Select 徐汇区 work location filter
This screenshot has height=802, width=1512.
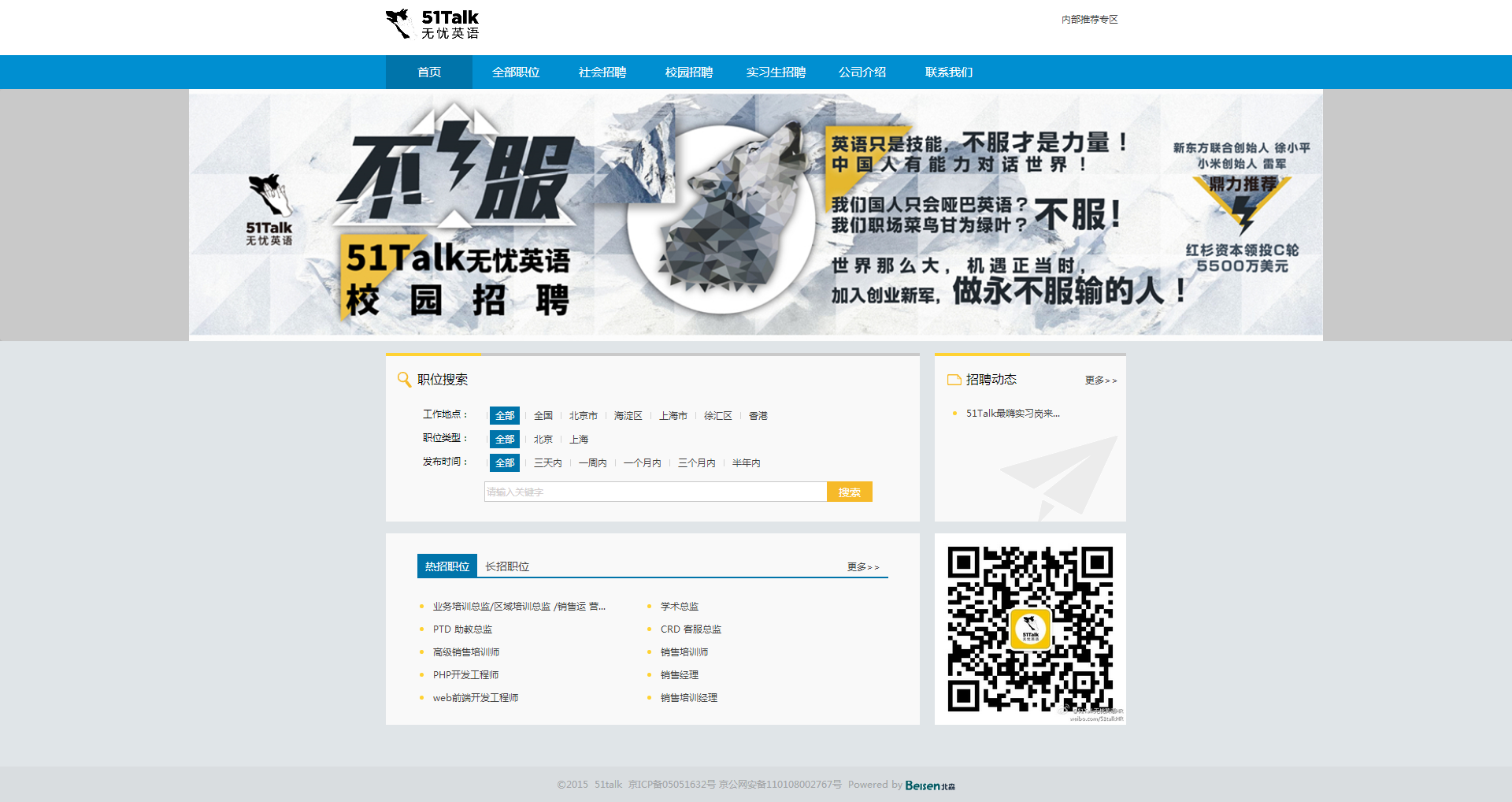(718, 416)
